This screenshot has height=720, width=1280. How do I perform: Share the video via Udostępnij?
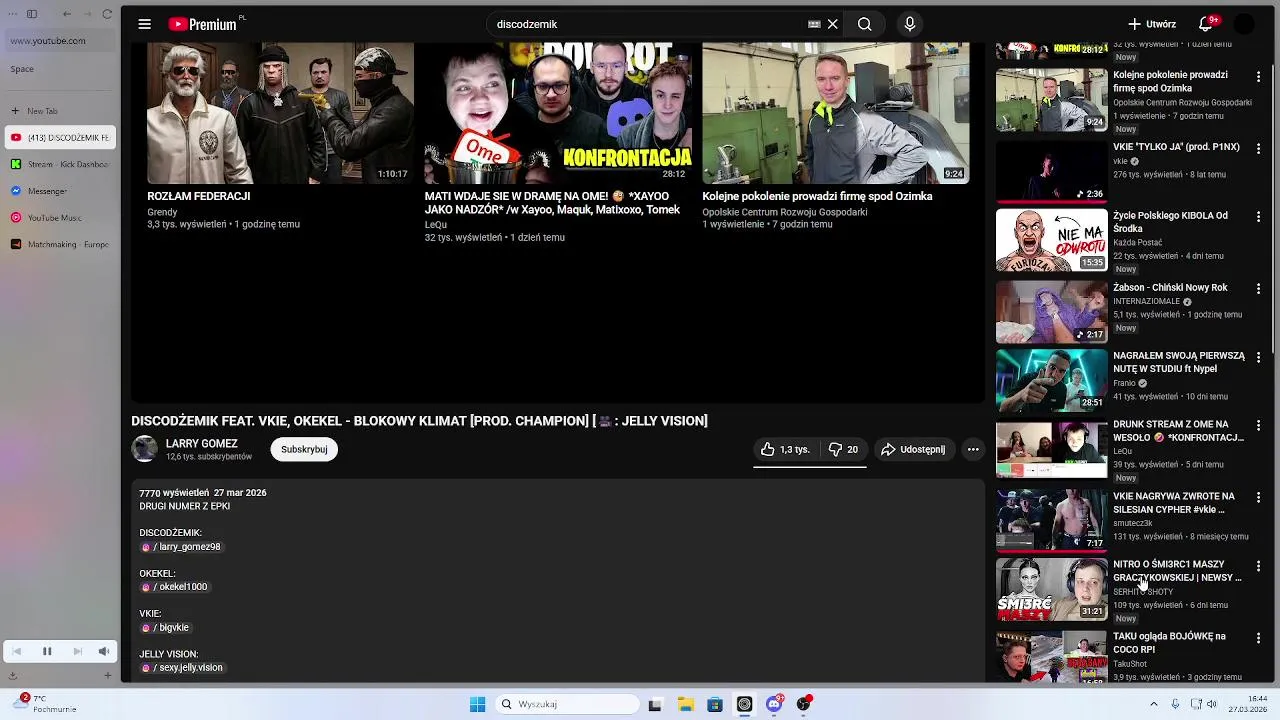[x=912, y=450]
